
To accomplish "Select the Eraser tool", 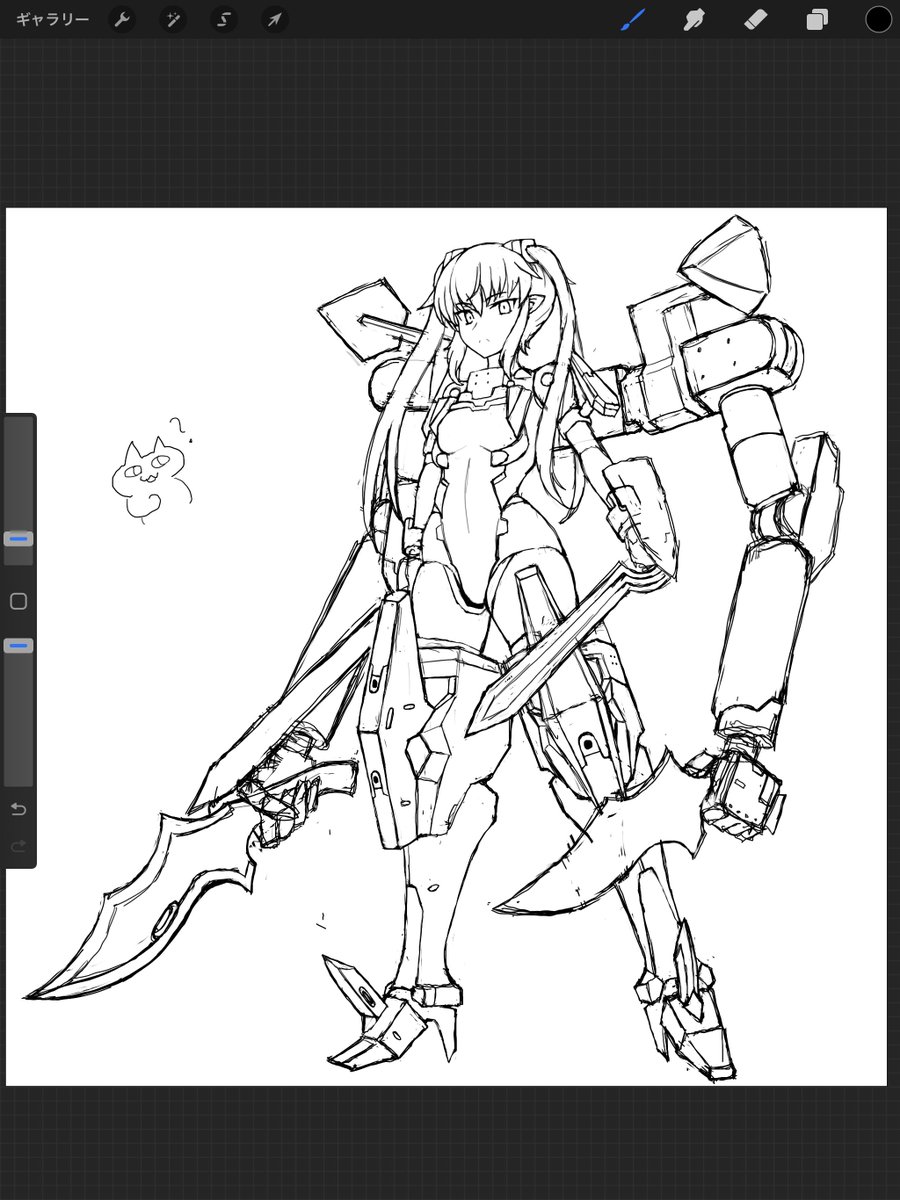I will (757, 20).
